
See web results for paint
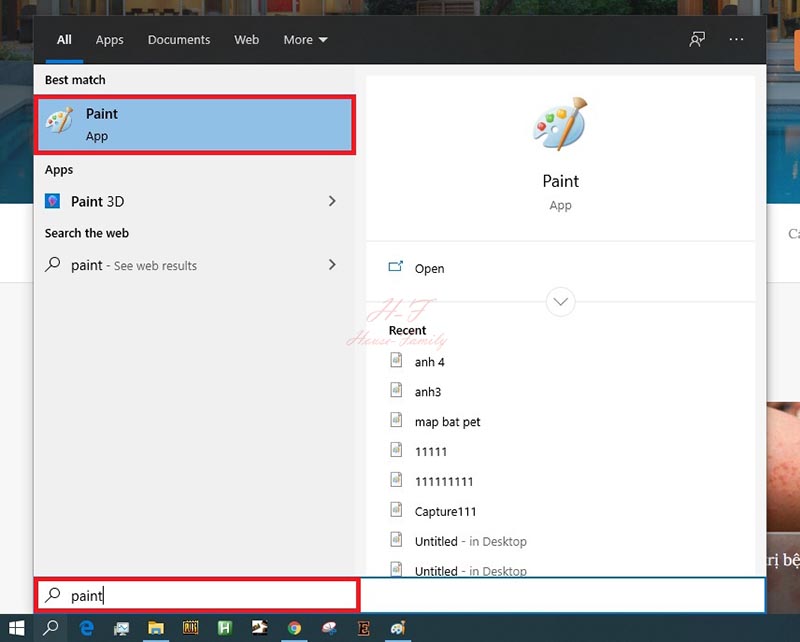(x=195, y=265)
